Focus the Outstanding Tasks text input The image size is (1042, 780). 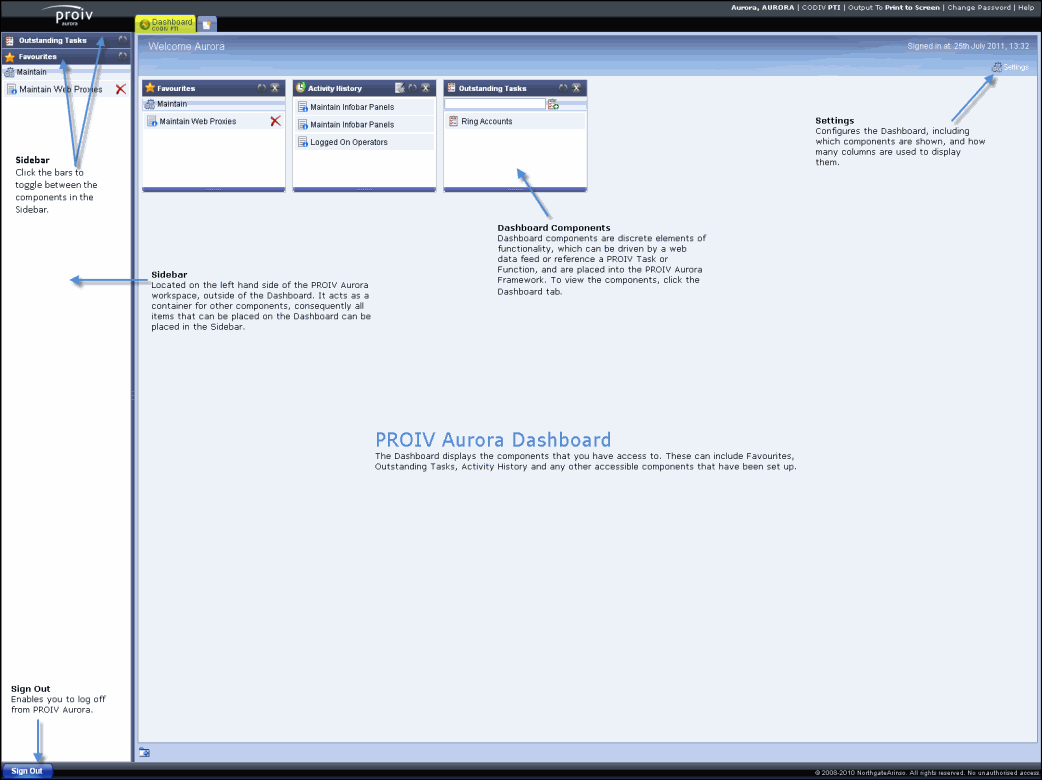[x=495, y=104]
